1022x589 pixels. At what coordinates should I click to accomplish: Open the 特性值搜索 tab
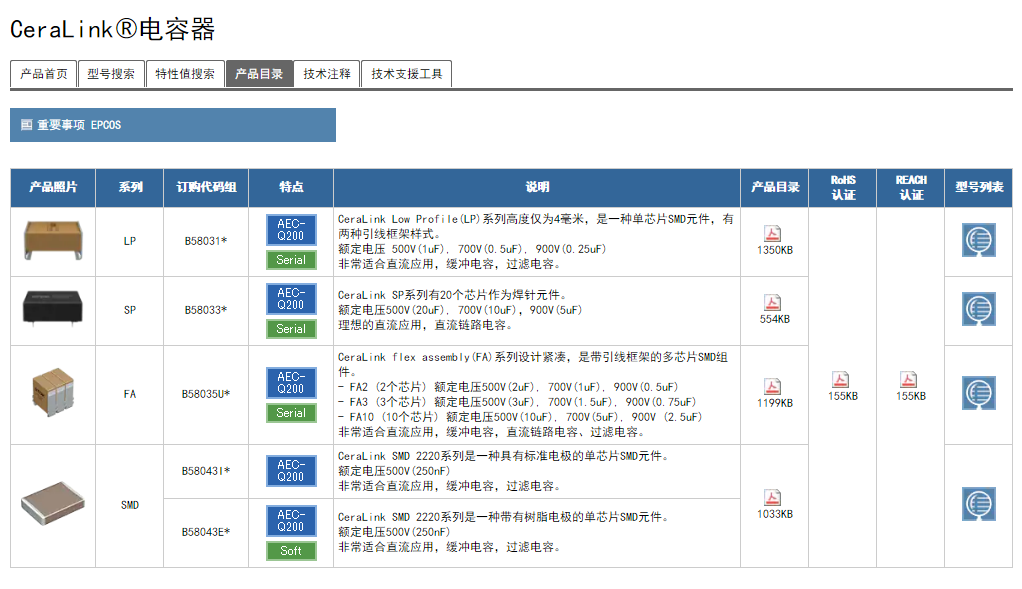coord(185,74)
